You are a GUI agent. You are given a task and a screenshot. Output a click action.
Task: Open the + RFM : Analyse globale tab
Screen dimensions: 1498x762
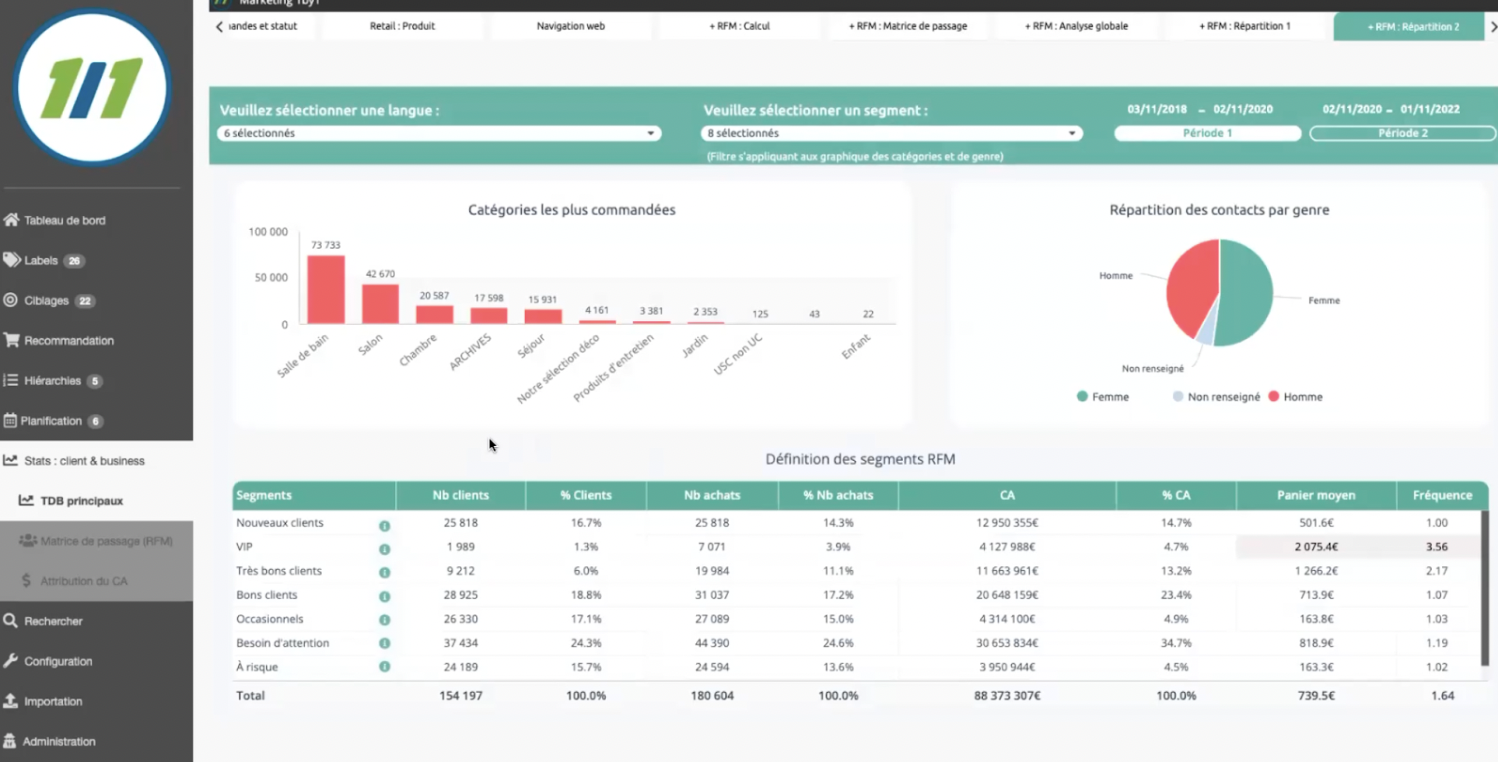pos(1076,26)
